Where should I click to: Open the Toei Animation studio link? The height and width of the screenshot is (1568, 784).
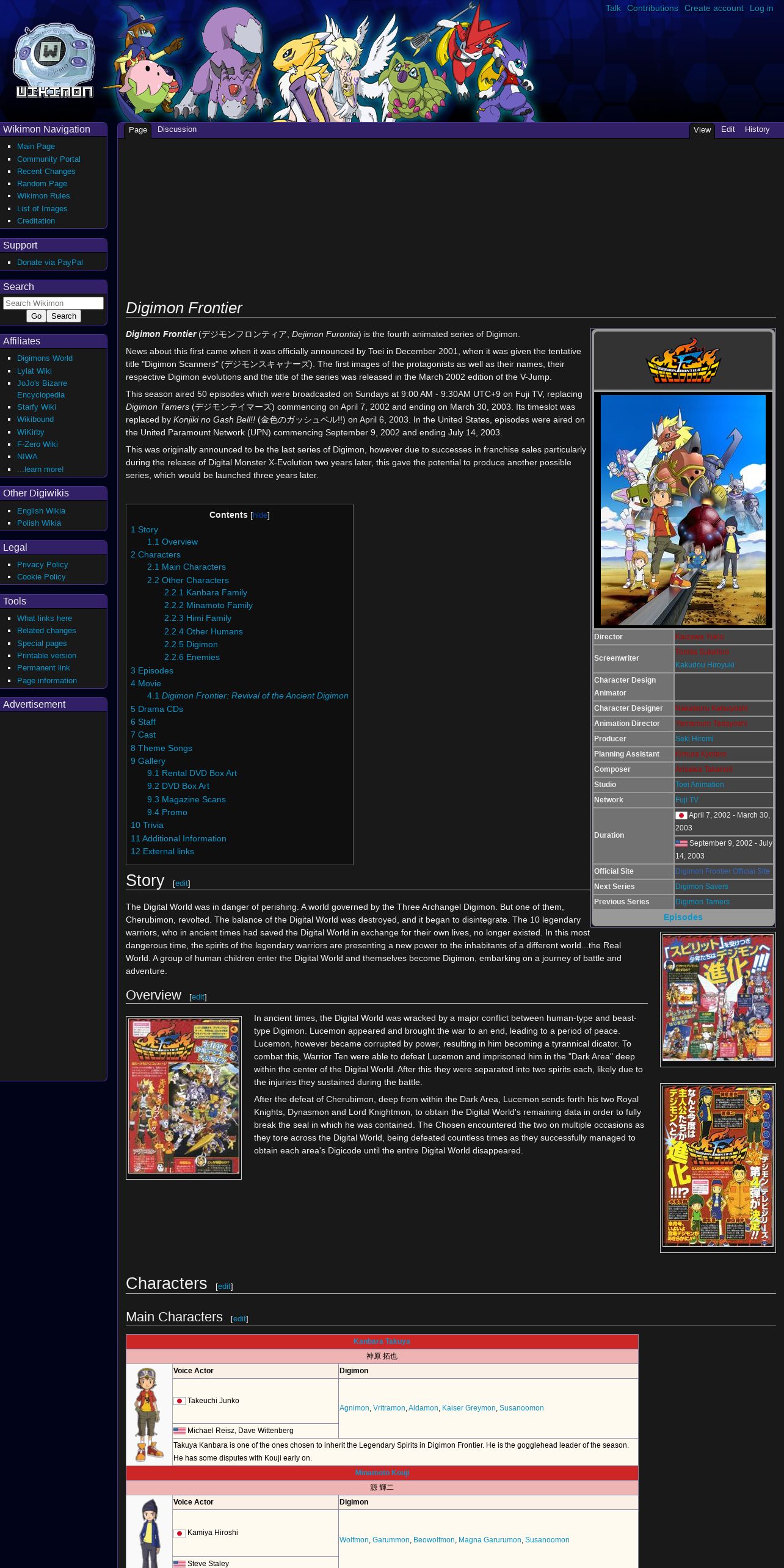click(699, 785)
